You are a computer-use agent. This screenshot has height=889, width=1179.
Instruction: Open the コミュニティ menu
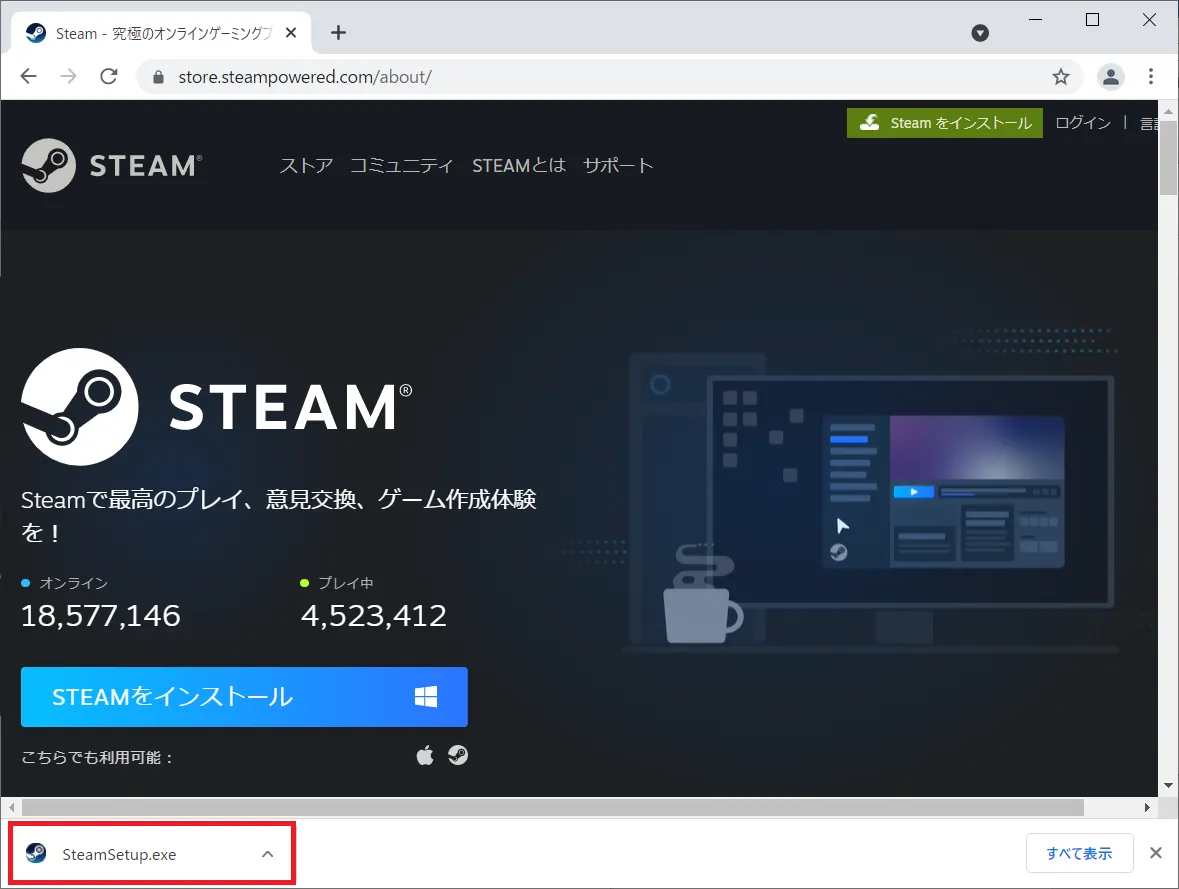click(x=402, y=165)
